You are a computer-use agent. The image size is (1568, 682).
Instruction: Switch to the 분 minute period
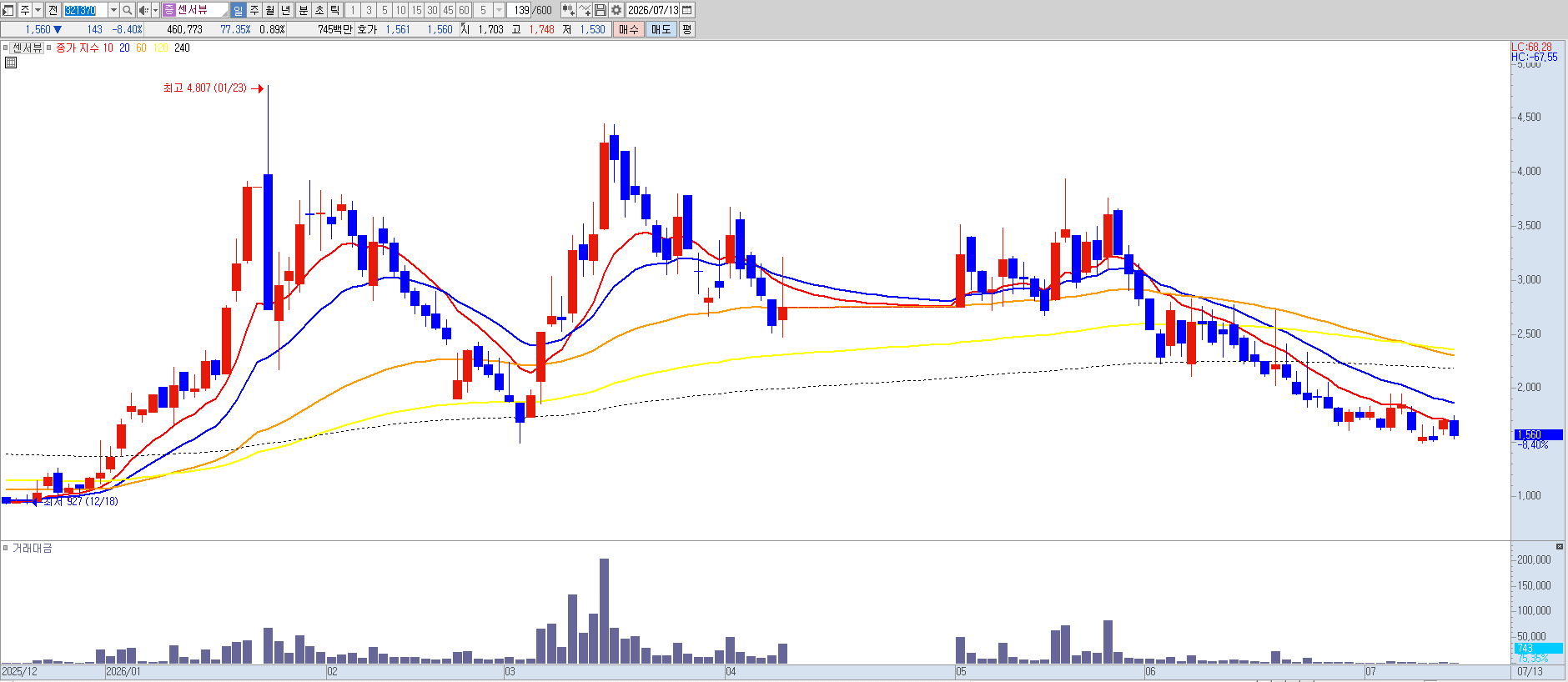tap(303, 10)
